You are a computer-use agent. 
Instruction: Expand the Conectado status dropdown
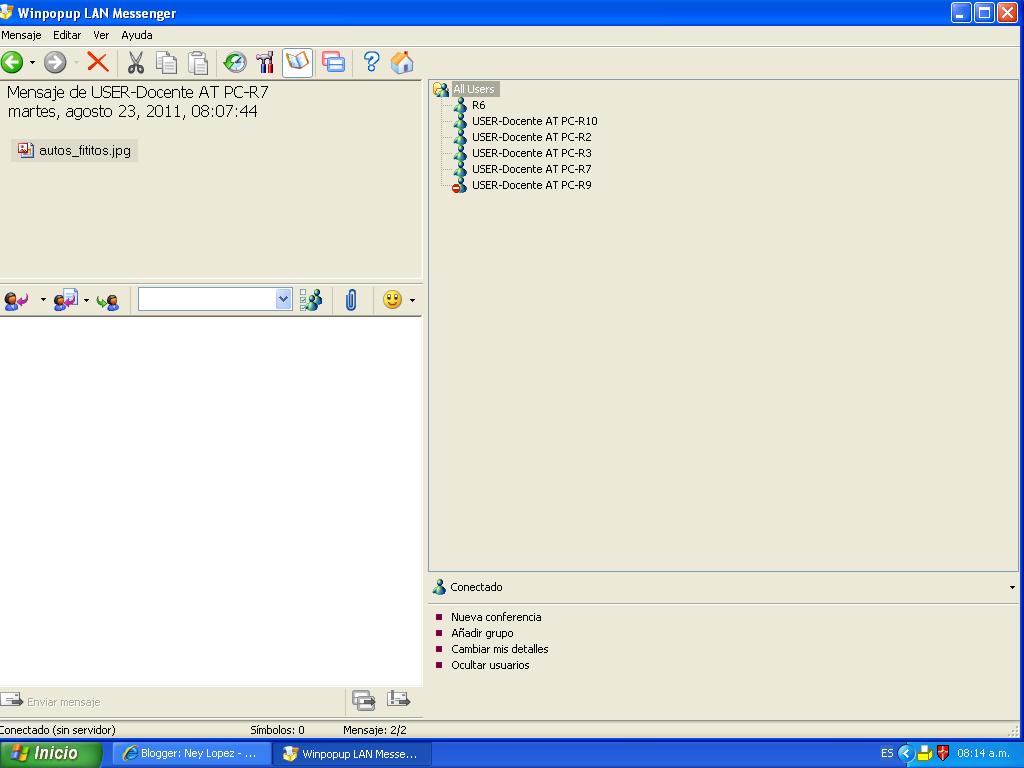[1010, 587]
